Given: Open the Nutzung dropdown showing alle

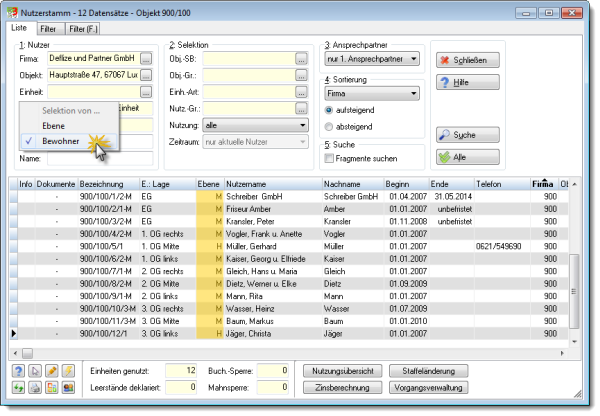Looking at the screenshot, I should point(255,125).
